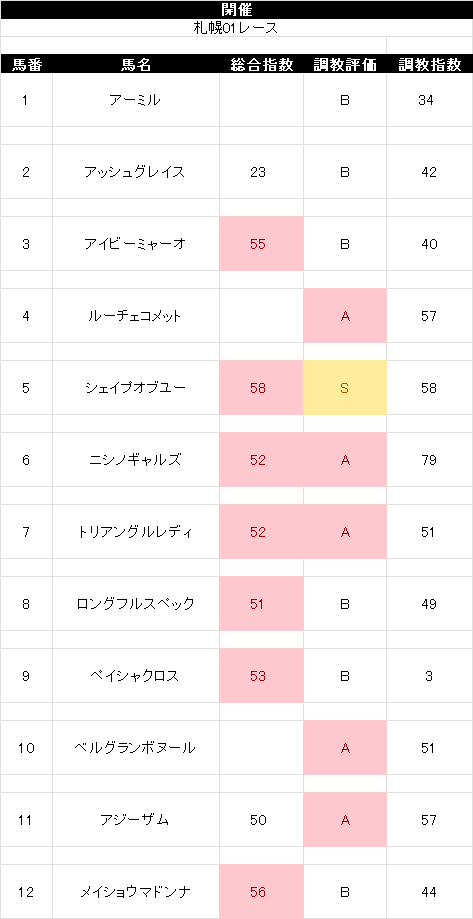Select the horse name アーミル
The width and height of the screenshot is (473, 919).
click(136, 100)
